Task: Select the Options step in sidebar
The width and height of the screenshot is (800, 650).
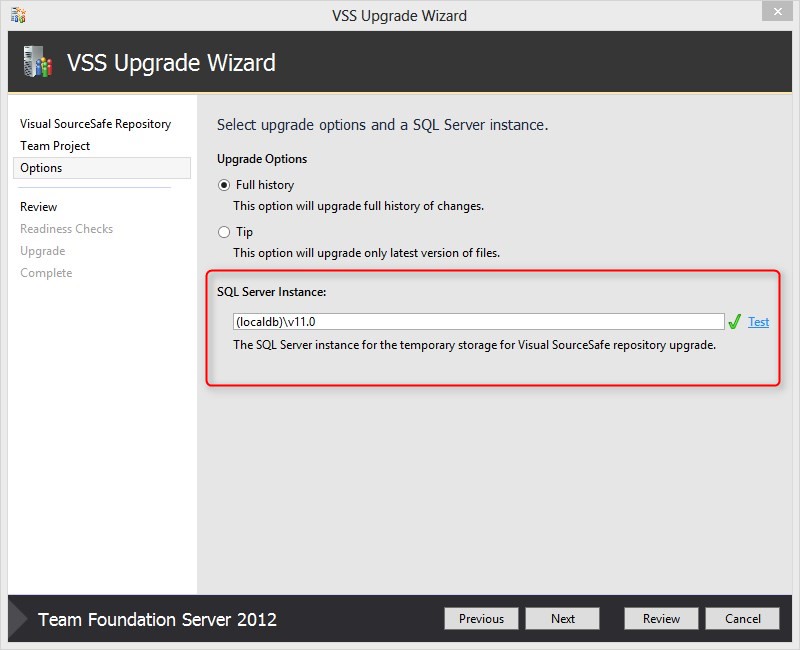Action: (x=102, y=168)
